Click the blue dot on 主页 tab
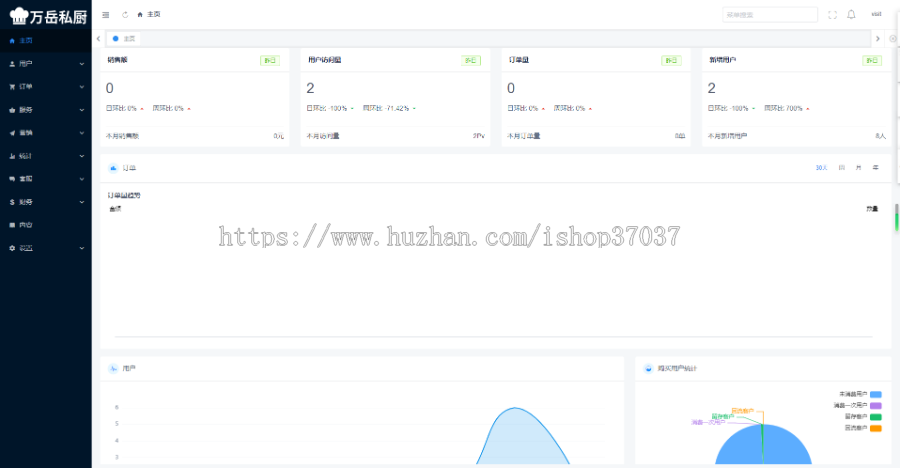The width and height of the screenshot is (900, 468). pos(115,38)
